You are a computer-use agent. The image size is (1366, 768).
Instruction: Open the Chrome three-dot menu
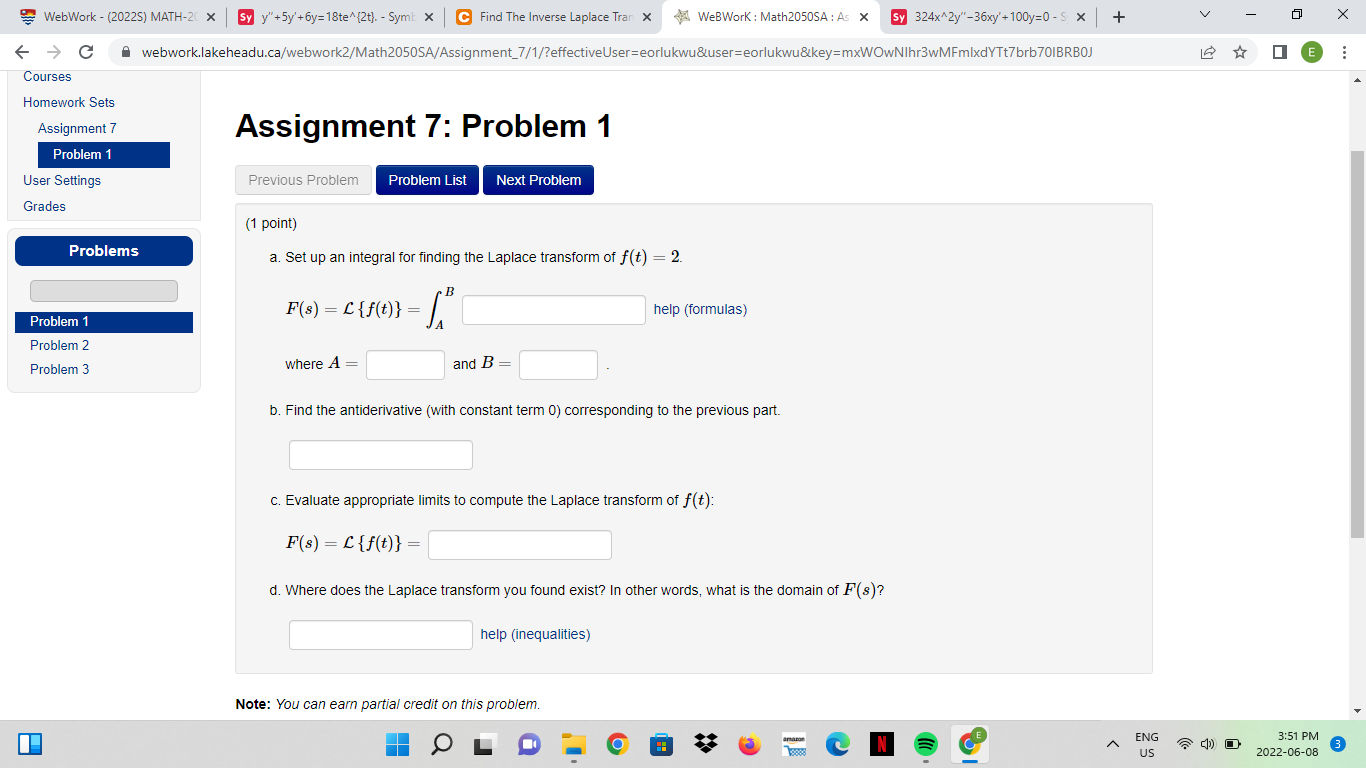[x=1345, y=52]
